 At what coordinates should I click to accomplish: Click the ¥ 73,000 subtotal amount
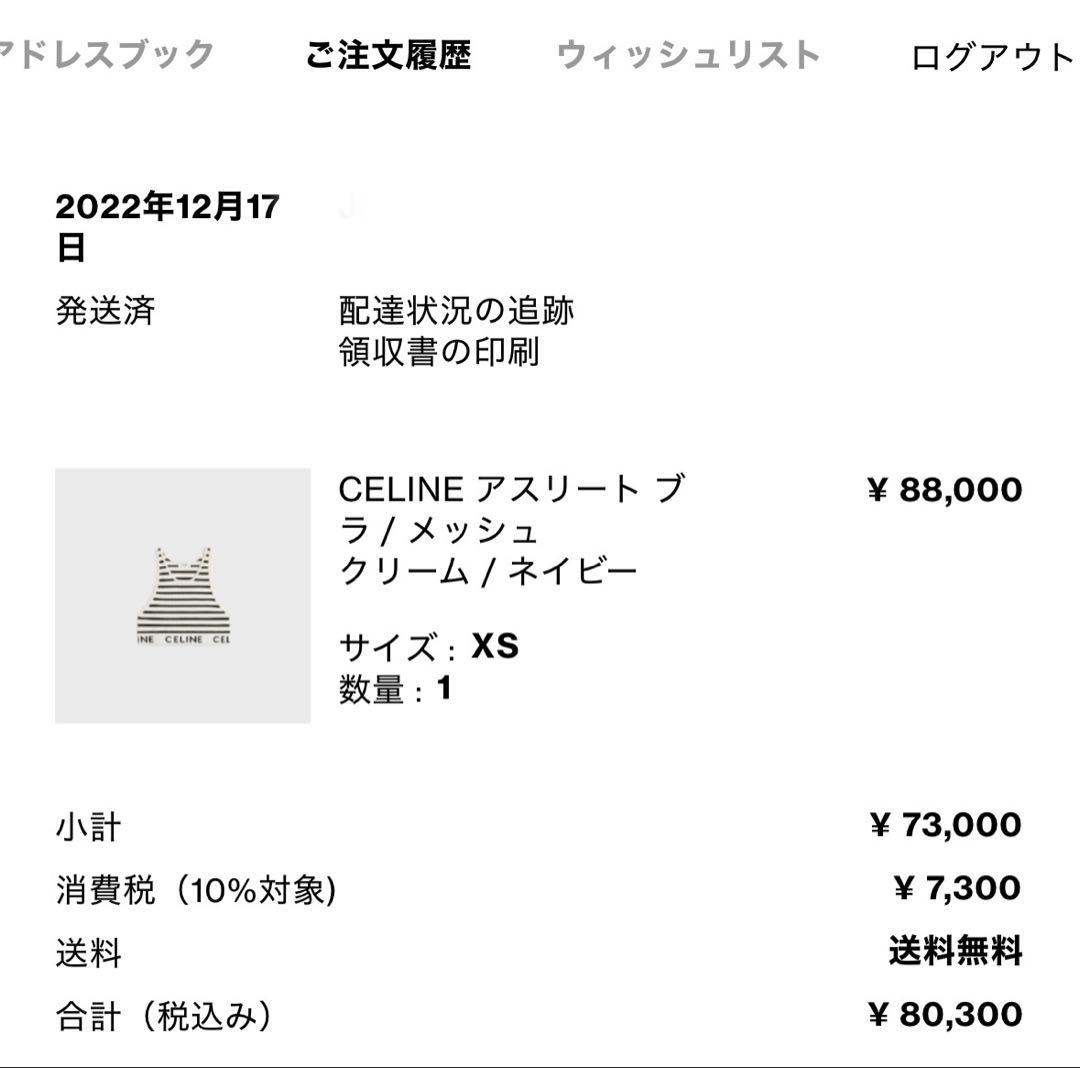click(945, 825)
